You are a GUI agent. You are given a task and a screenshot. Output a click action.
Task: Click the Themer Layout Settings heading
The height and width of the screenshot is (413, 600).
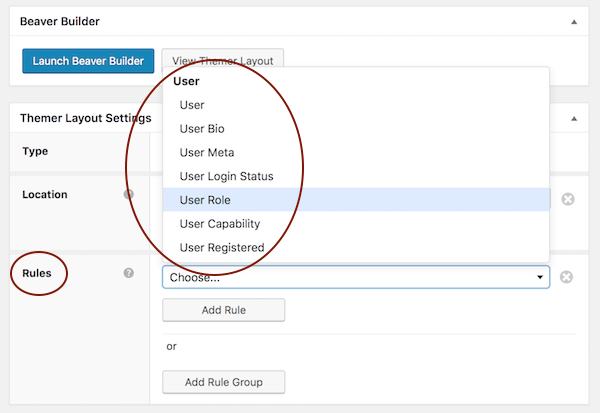coord(85,118)
